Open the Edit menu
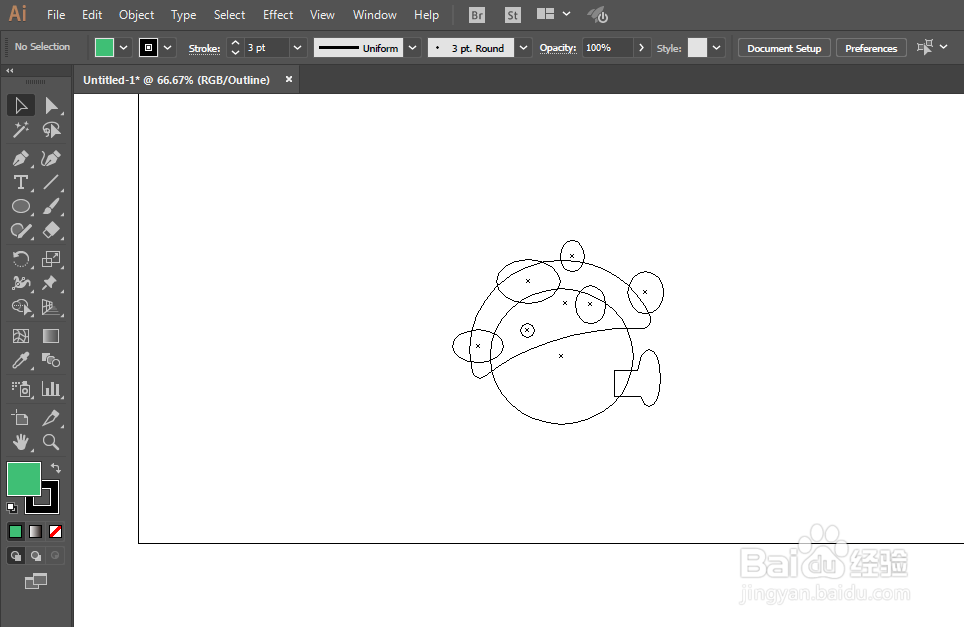This screenshot has width=964, height=627. point(92,15)
